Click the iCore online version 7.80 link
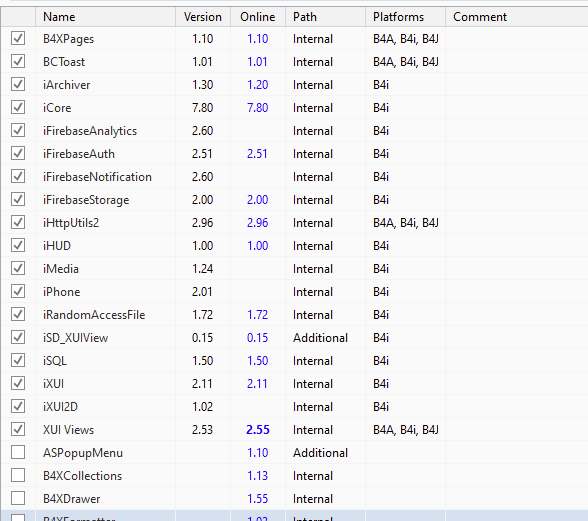588x521 pixels. coord(258,108)
